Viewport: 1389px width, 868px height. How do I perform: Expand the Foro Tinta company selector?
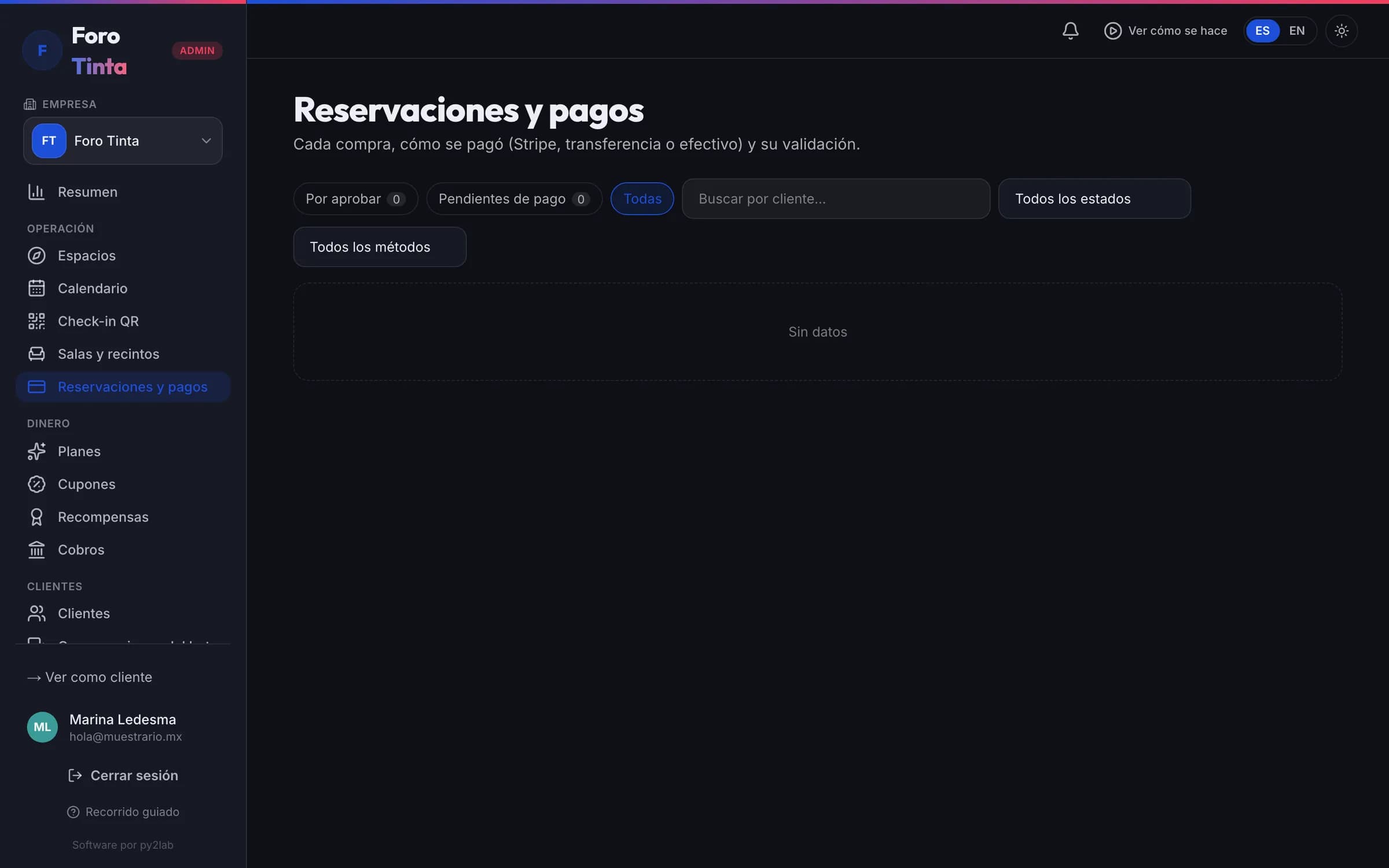point(123,141)
